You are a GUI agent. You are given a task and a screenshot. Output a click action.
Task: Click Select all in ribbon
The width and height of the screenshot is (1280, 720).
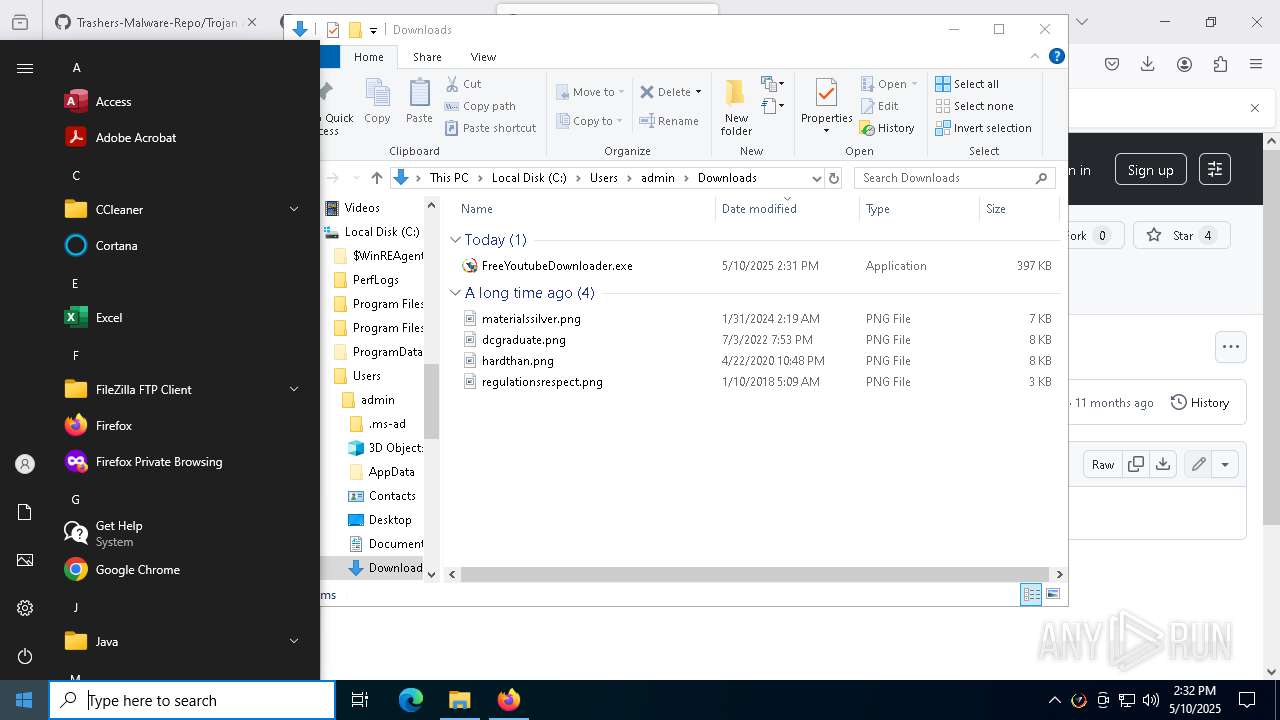coord(967,84)
